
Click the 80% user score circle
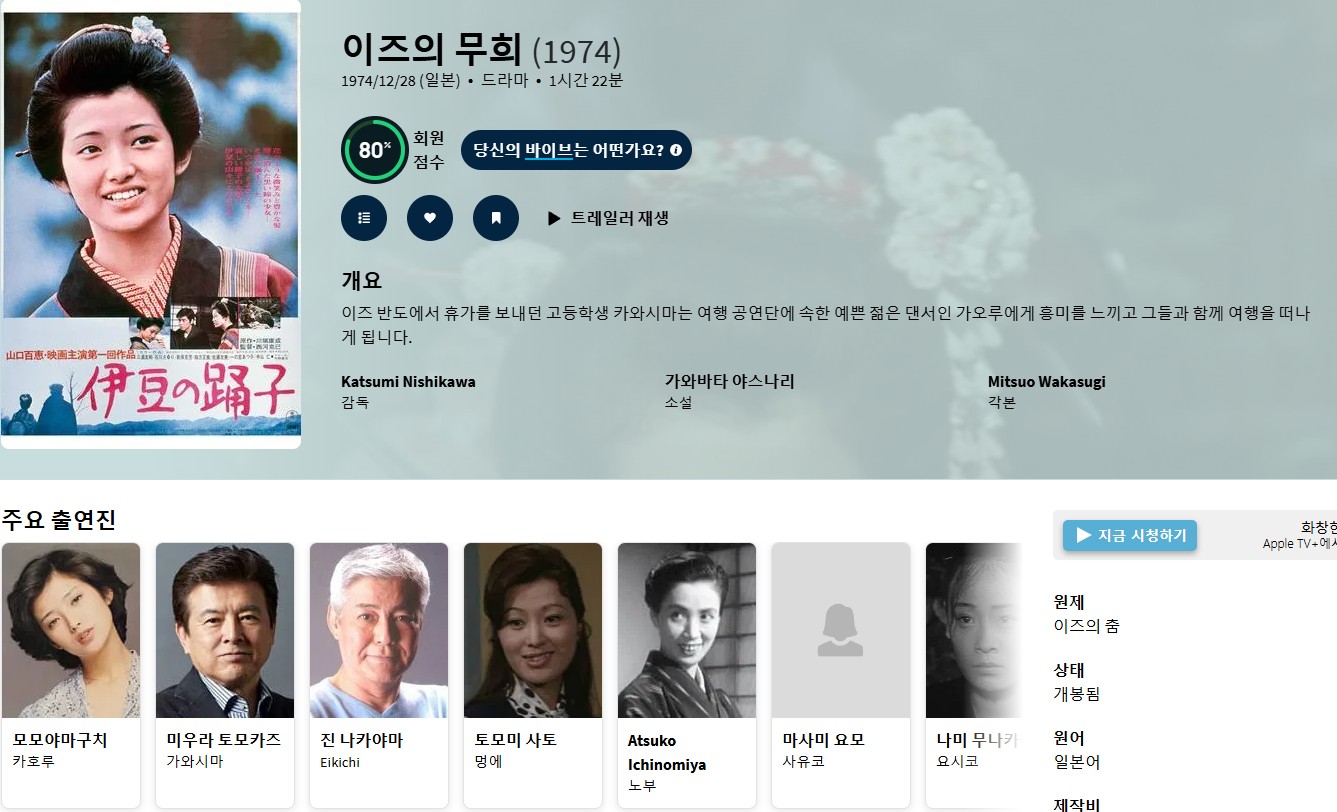pos(375,150)
